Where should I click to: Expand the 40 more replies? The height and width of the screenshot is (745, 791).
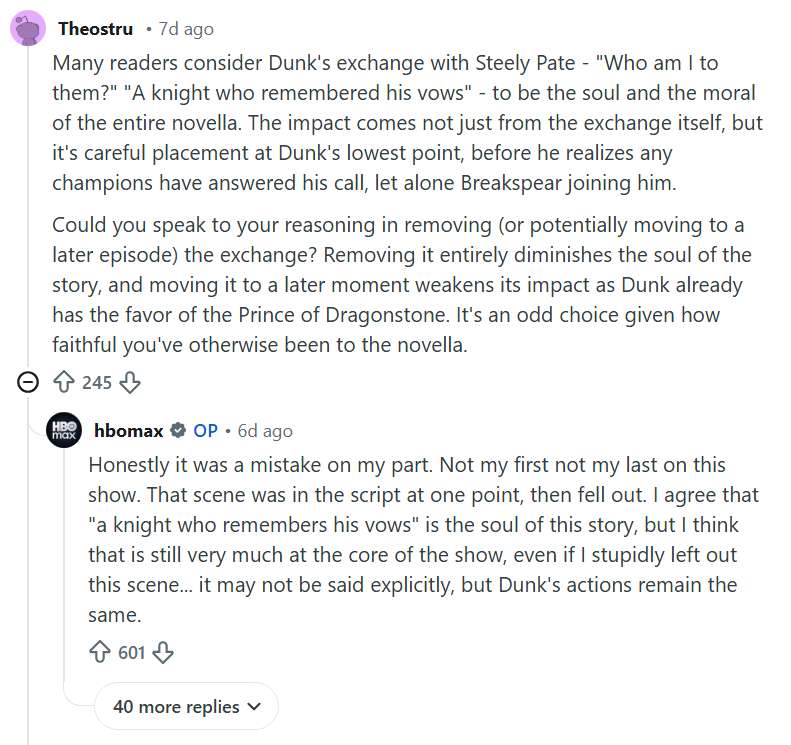click(x=186, y=706)
